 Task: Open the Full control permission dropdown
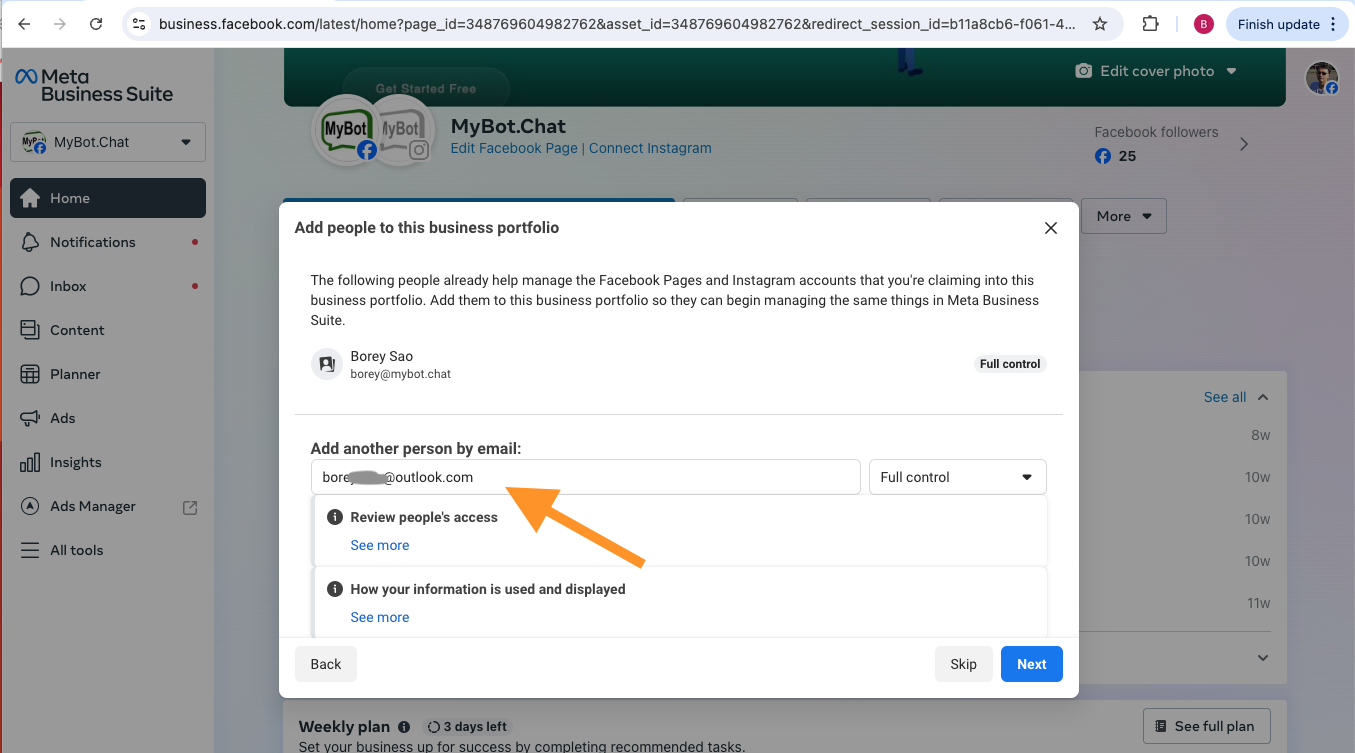957,477
